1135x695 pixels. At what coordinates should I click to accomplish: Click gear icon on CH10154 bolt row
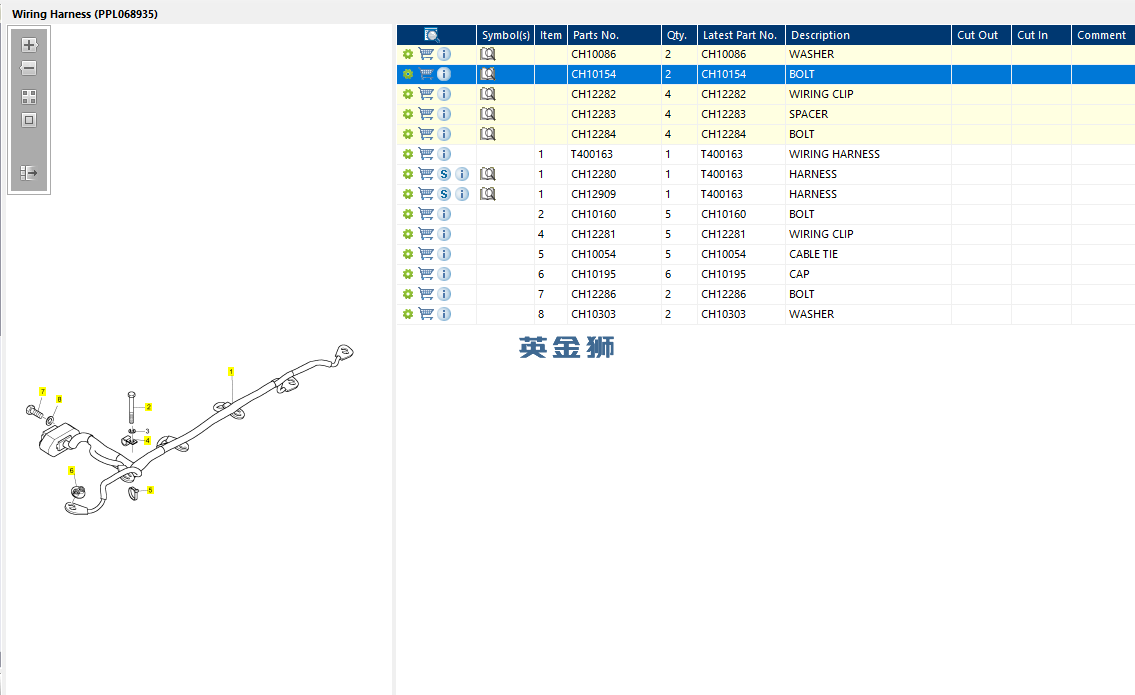[x=408, y=74]
